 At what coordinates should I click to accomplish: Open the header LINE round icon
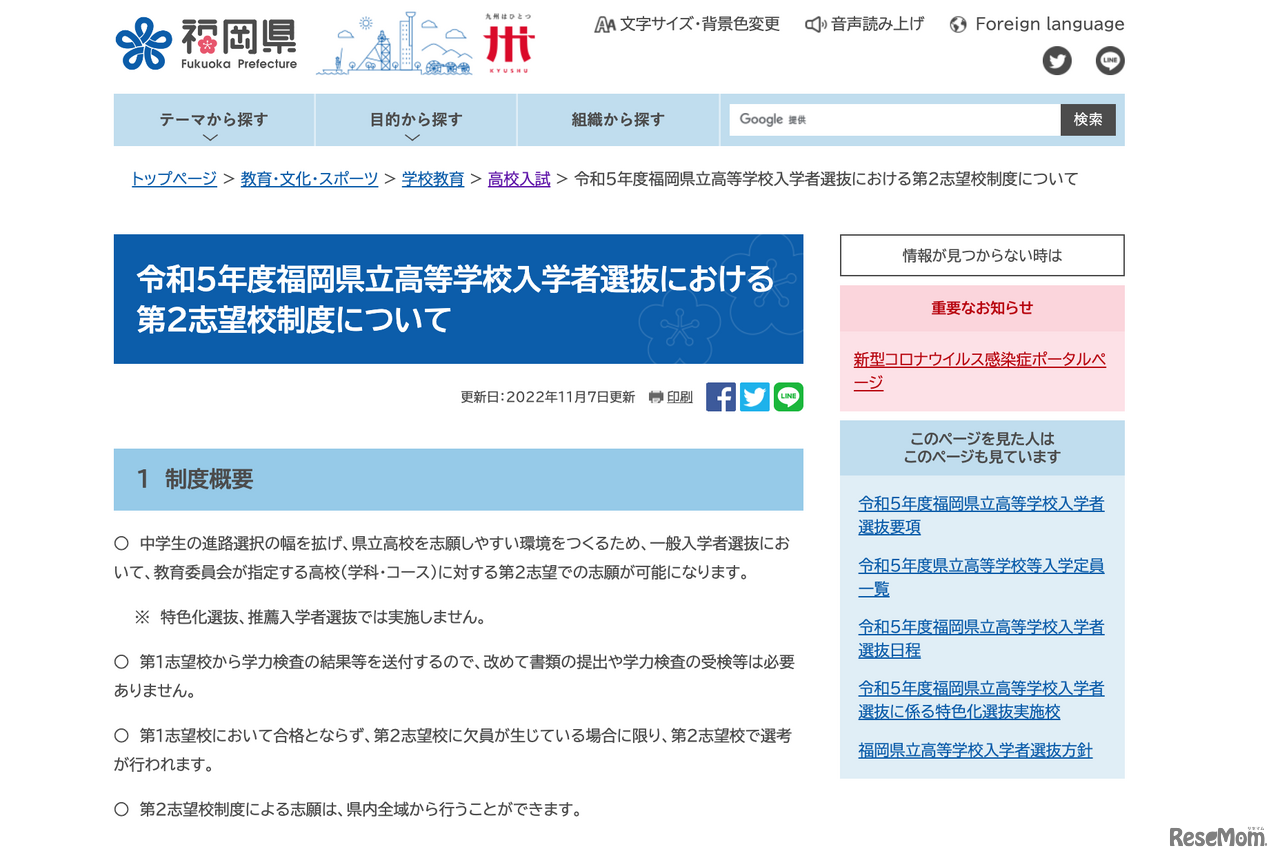coord(1110,61)
